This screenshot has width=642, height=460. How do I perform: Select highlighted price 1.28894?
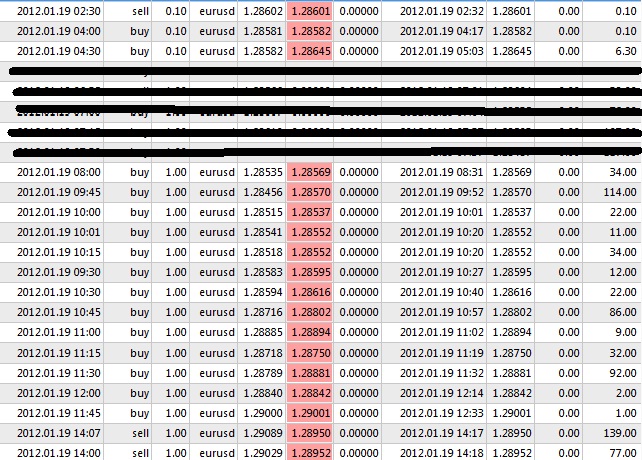click(x=310, y=332)
